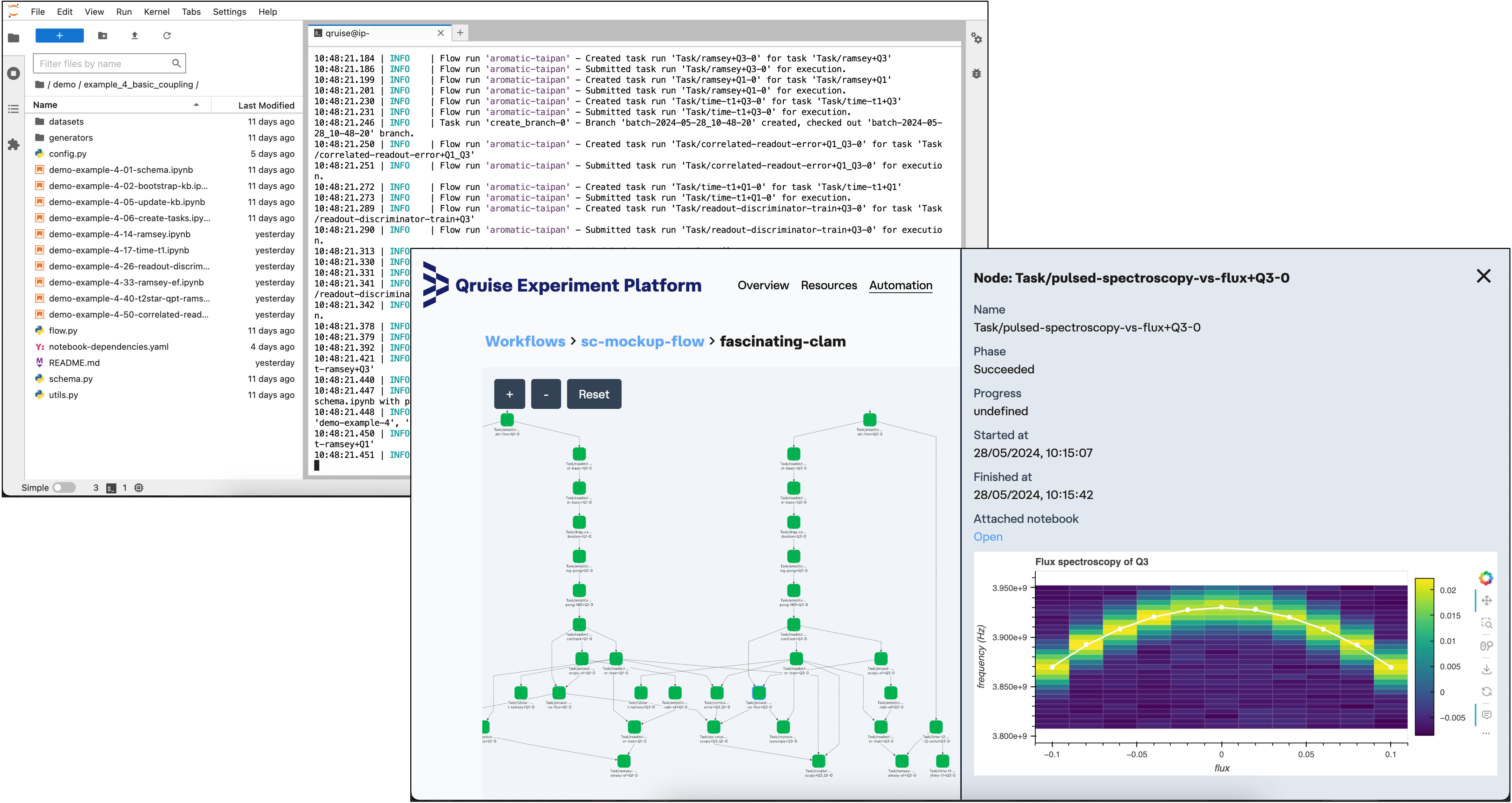Close the Node details panel
This screenshot has height=803, width=1512.
(x=1483, y=276)
